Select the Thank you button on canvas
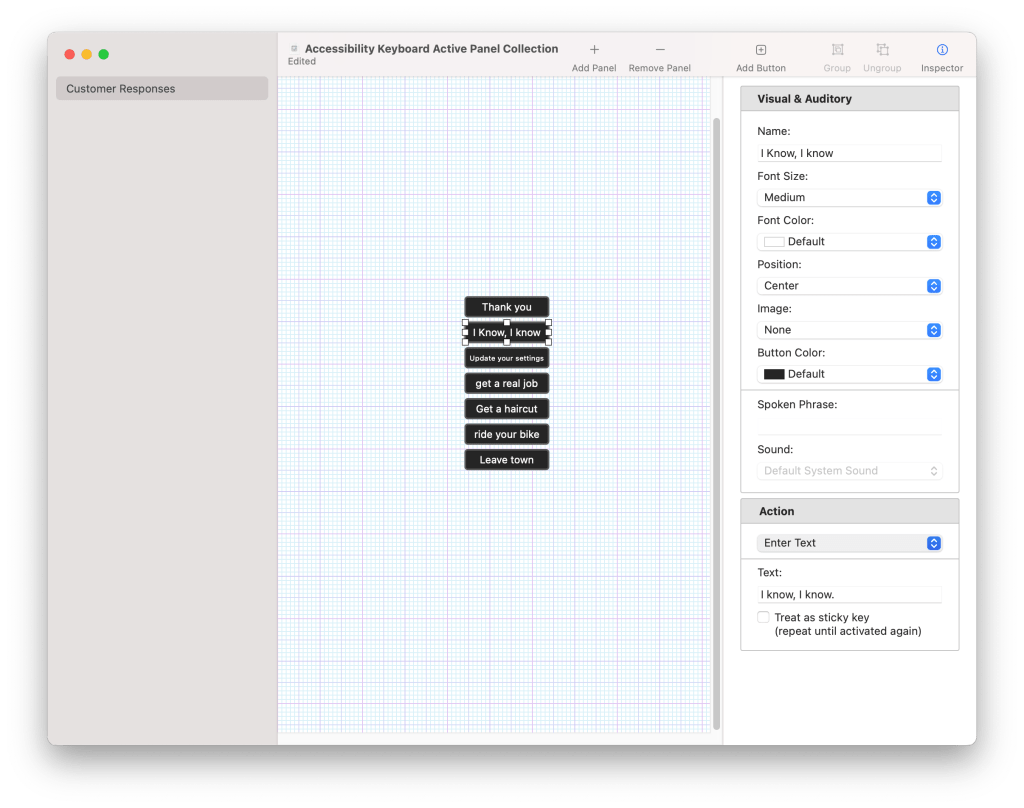1024x808 pixels. [x=506, y=307]
